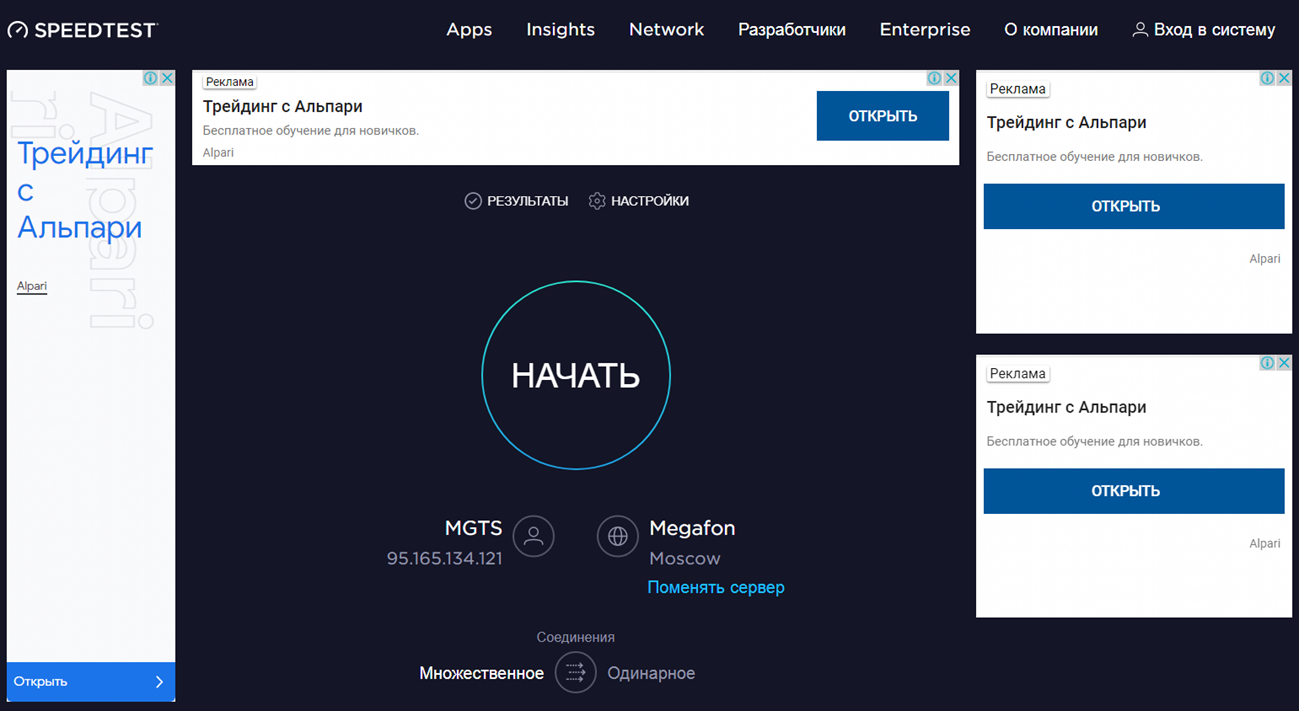Screen dimensions: 1299x711
Task: Click the Реклама label in the banner ad
Action: pos(230,82)
